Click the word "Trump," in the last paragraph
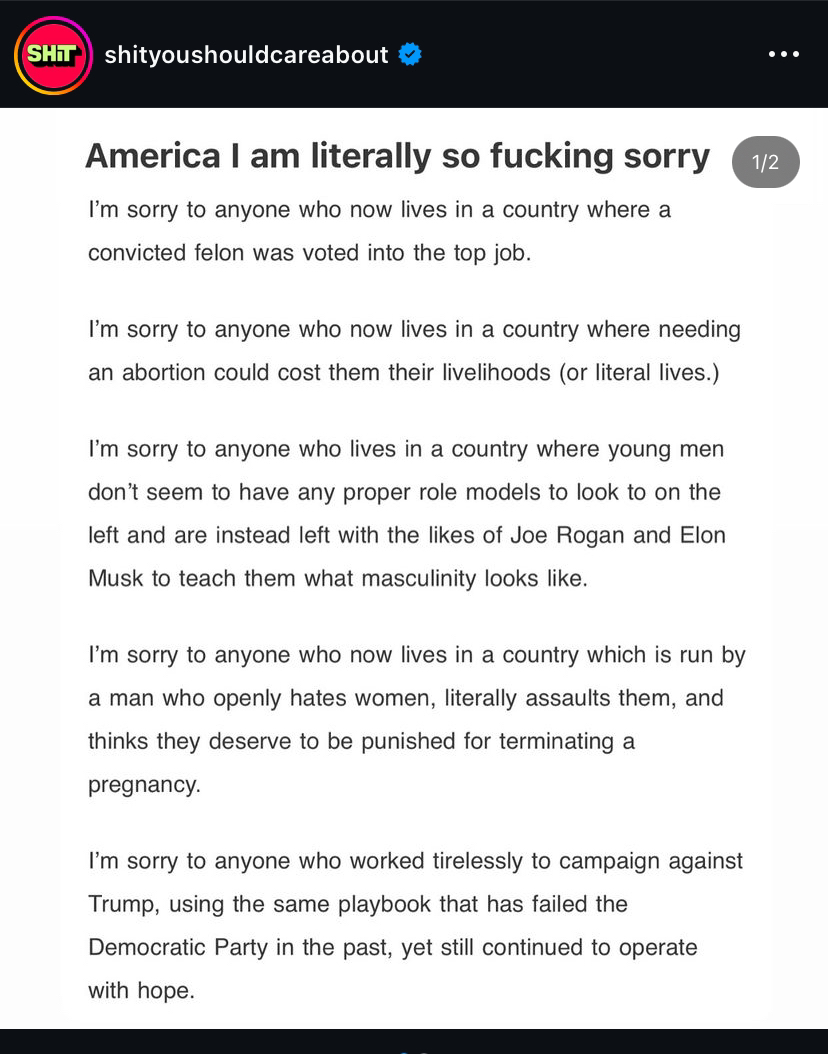828x1054 pixels. point(123,904)
